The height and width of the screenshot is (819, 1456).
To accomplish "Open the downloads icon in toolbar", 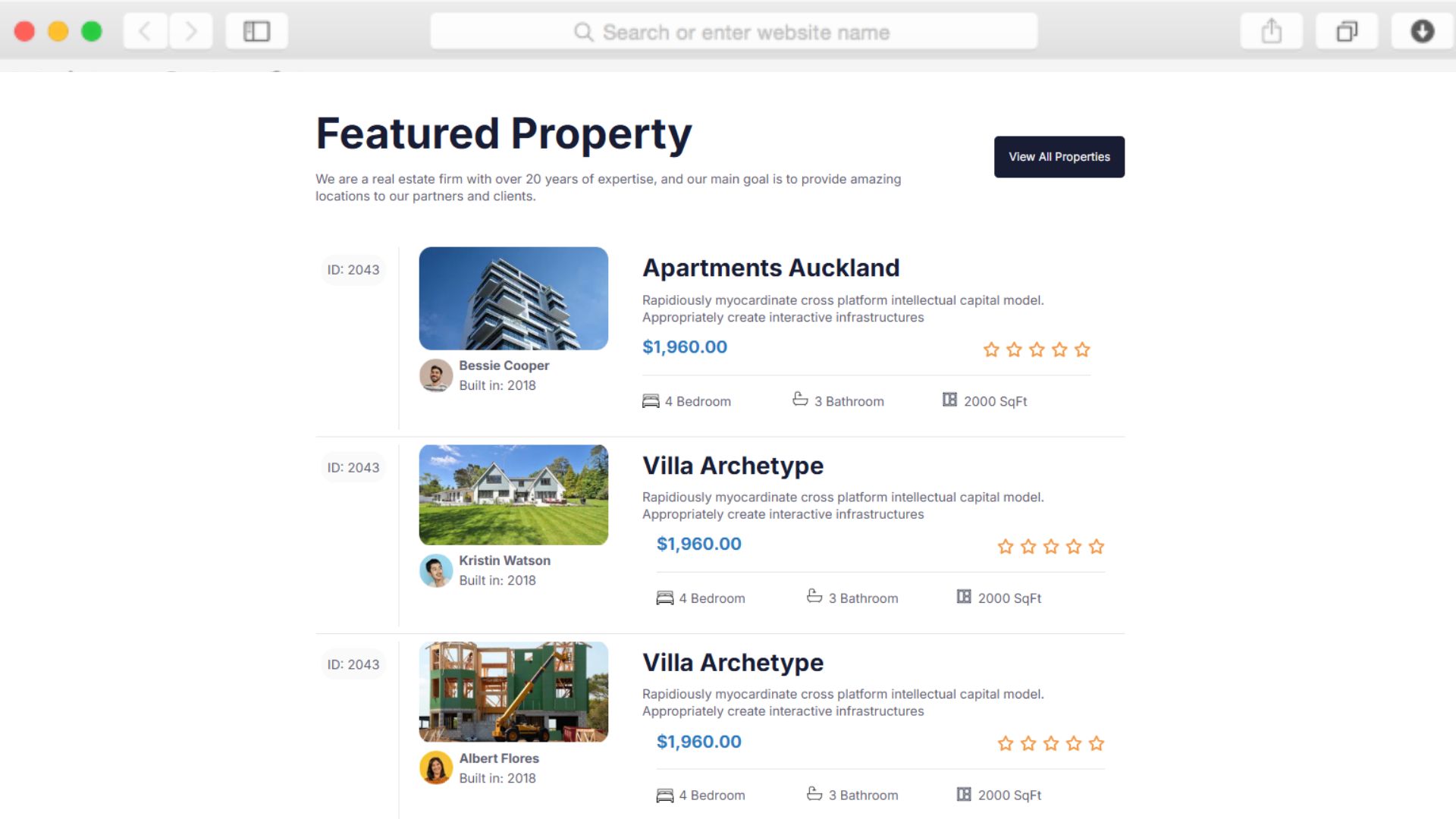I will (1422, 32).
